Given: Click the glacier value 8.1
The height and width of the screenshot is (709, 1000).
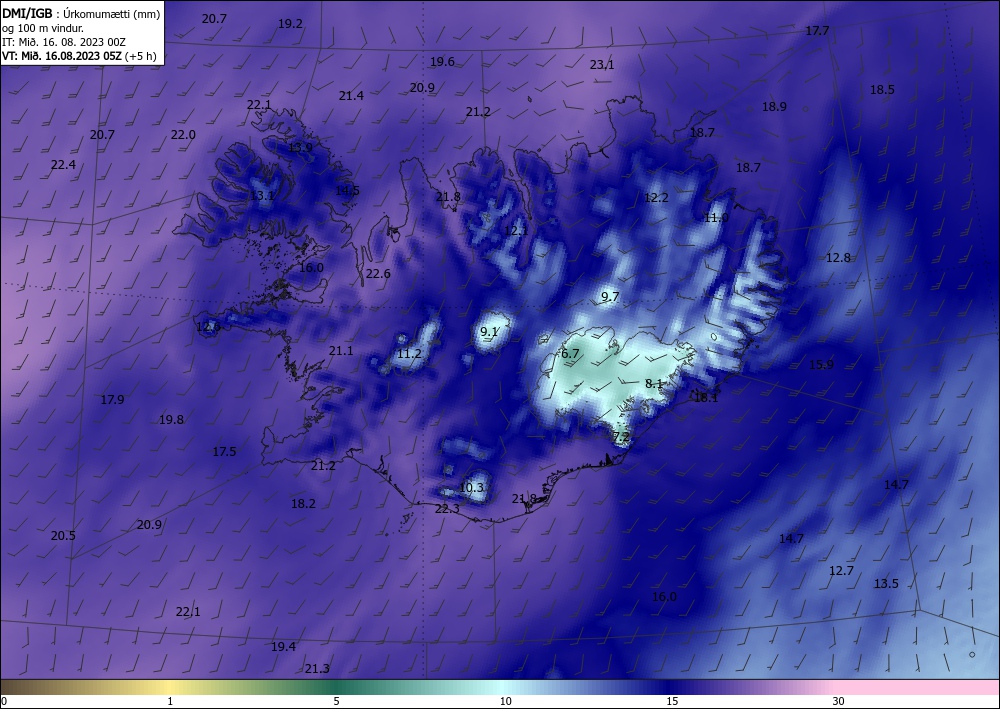Looking at the screenshot, I should pos(654,384).
